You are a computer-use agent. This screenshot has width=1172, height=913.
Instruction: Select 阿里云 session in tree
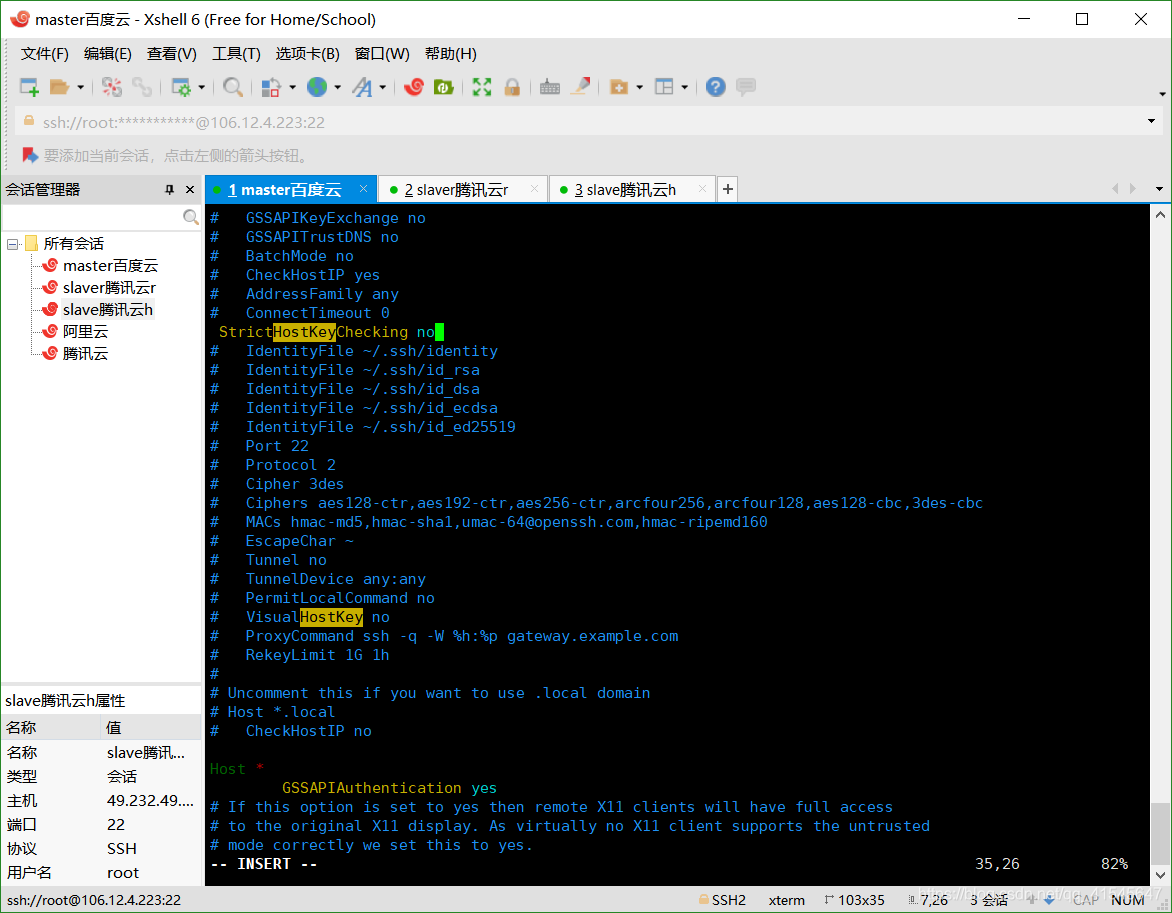(x=85, y=331)
